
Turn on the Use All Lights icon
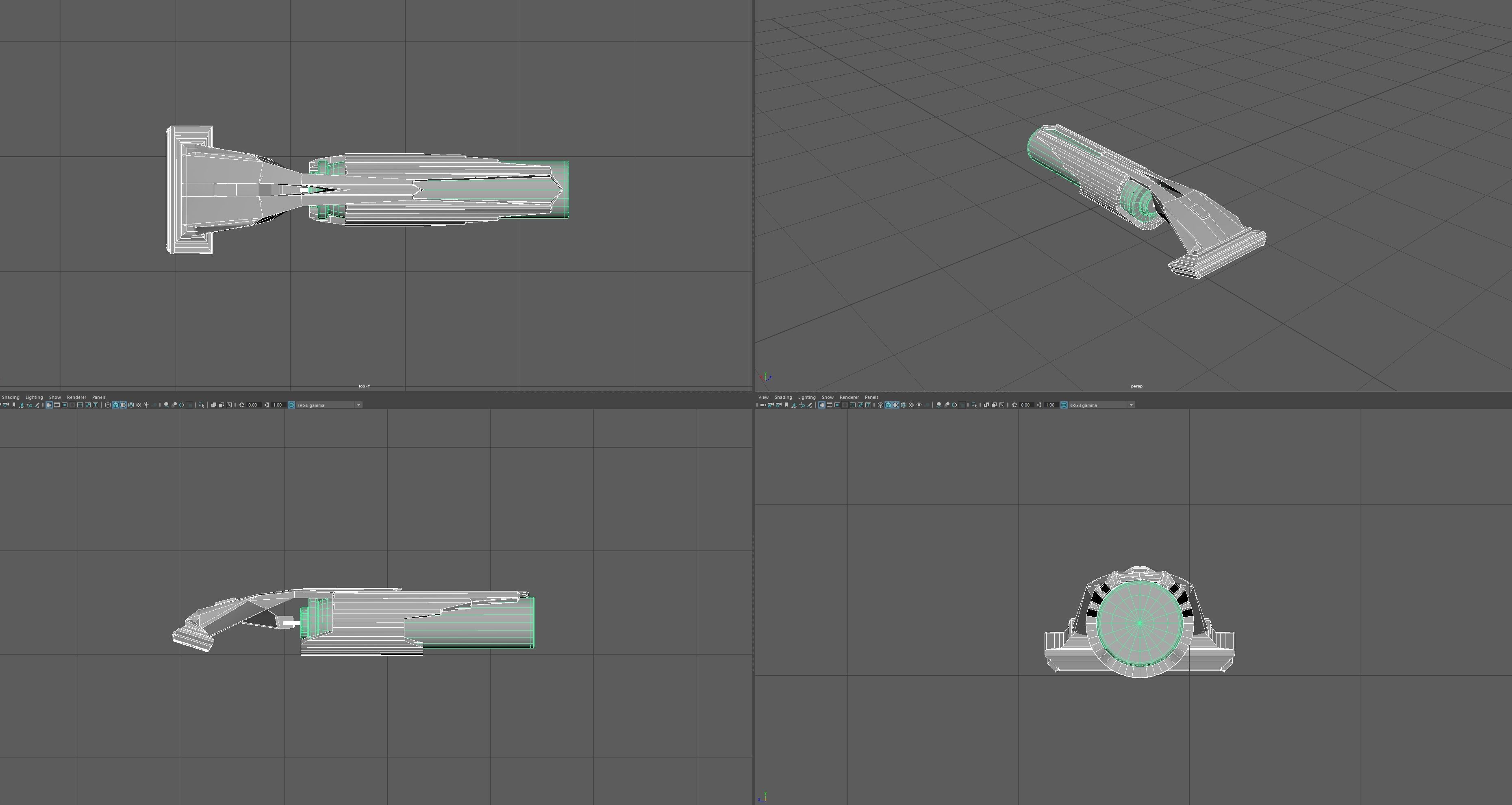tap(147, 405)
